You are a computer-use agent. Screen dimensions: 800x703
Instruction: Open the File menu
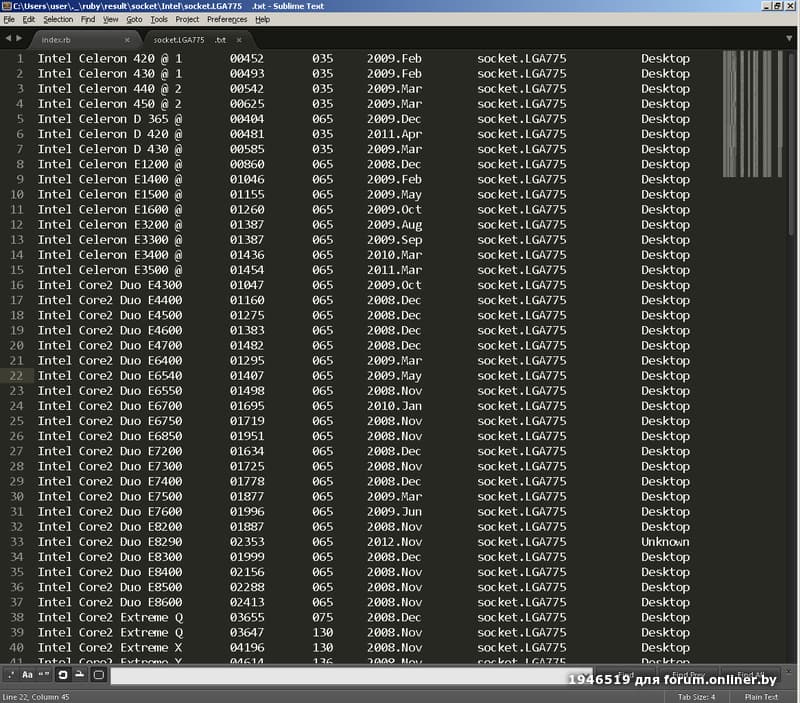pos(9,19)
